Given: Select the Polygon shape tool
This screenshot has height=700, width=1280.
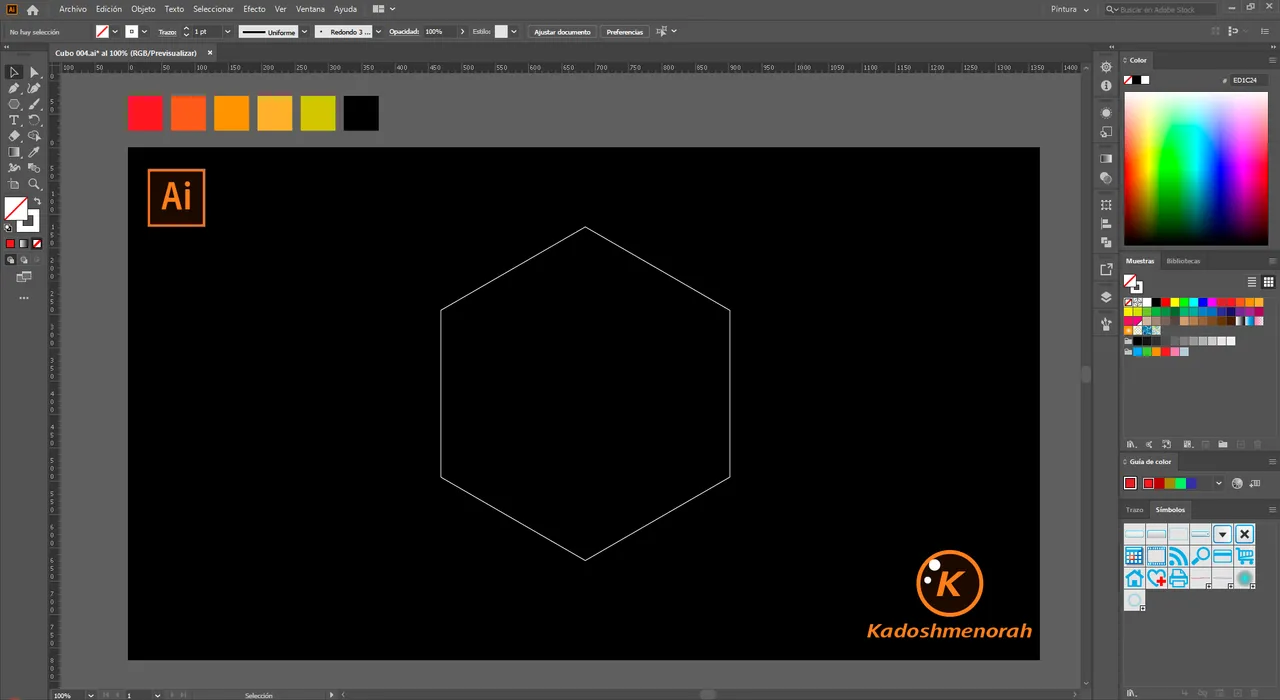Looking at the screenshot, I should [14, 104].
